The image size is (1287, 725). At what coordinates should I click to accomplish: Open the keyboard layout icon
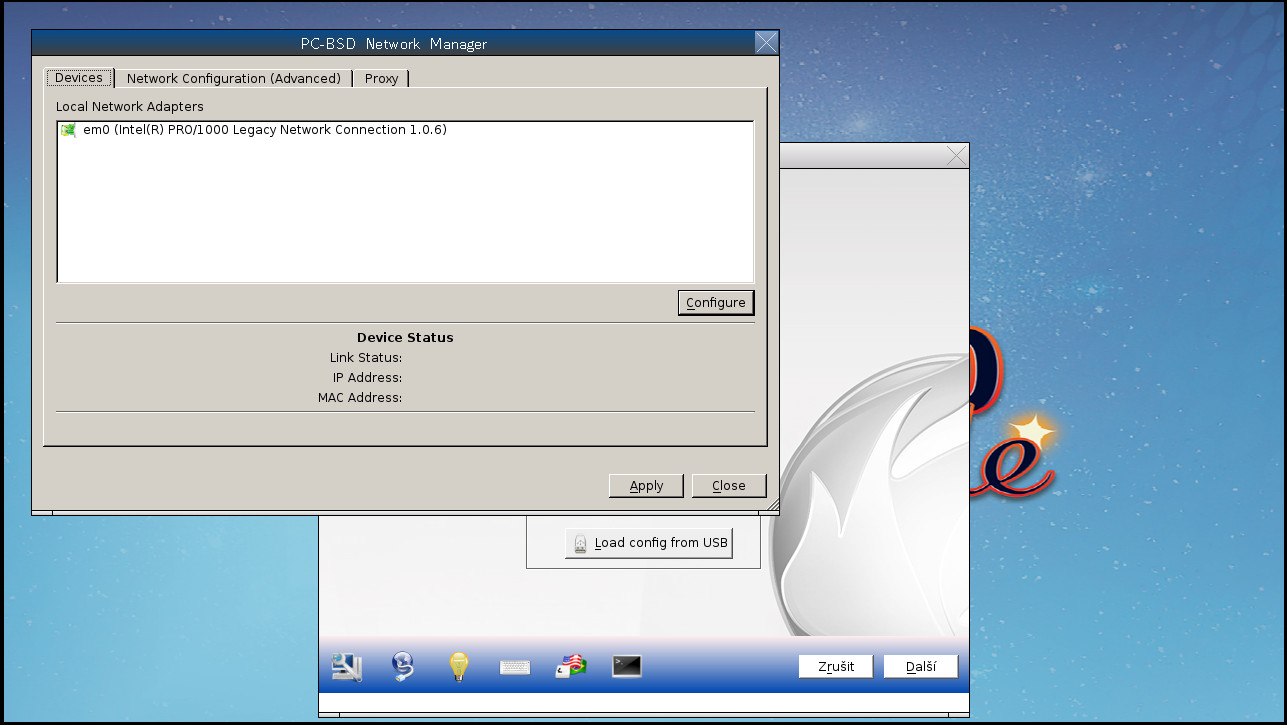[x=514, y=666]
